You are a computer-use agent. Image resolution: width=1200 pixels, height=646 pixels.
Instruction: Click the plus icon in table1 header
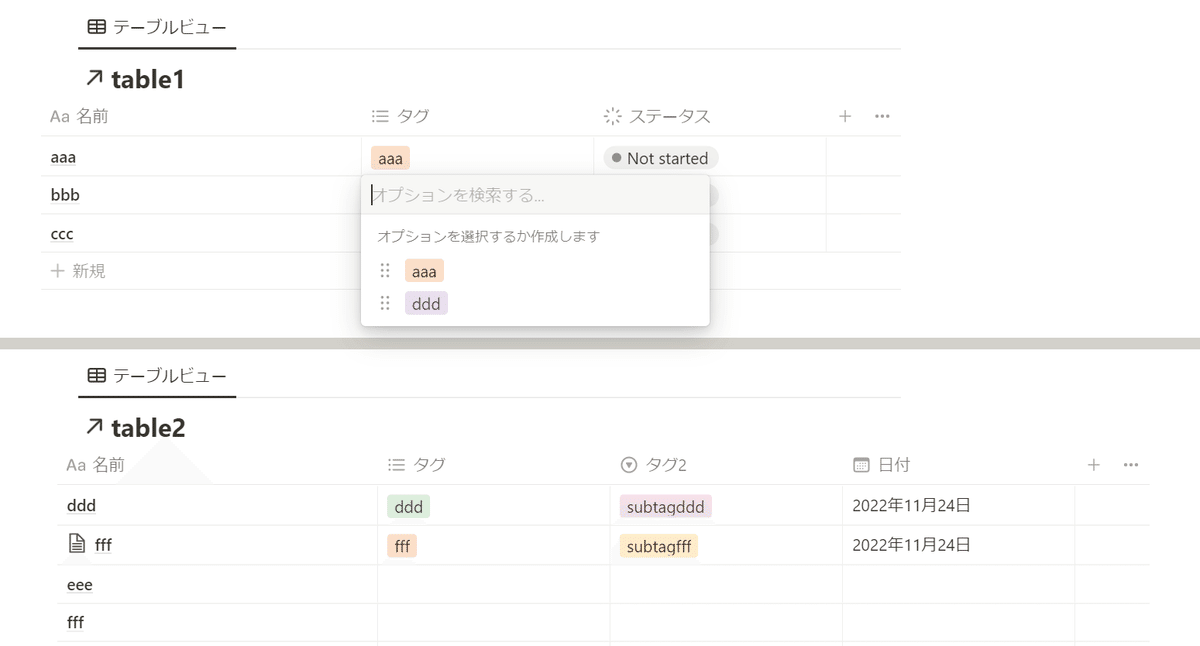pyautogui.click(x=845, y=116)
